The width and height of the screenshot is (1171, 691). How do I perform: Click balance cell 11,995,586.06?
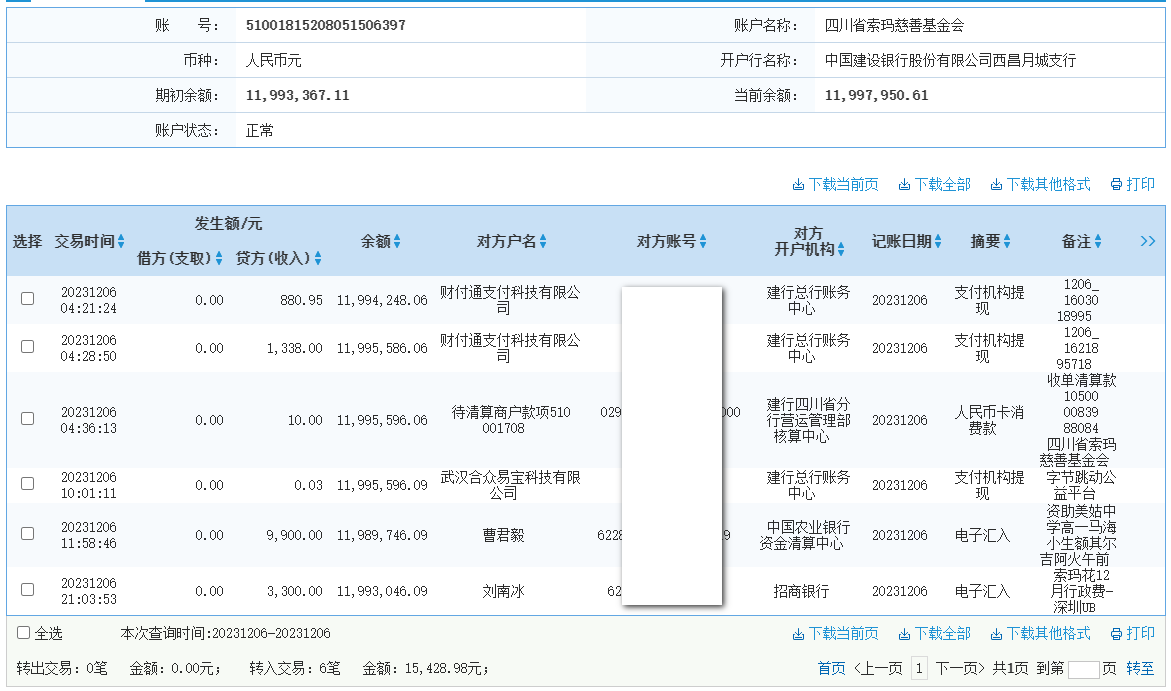pos(382,348)
